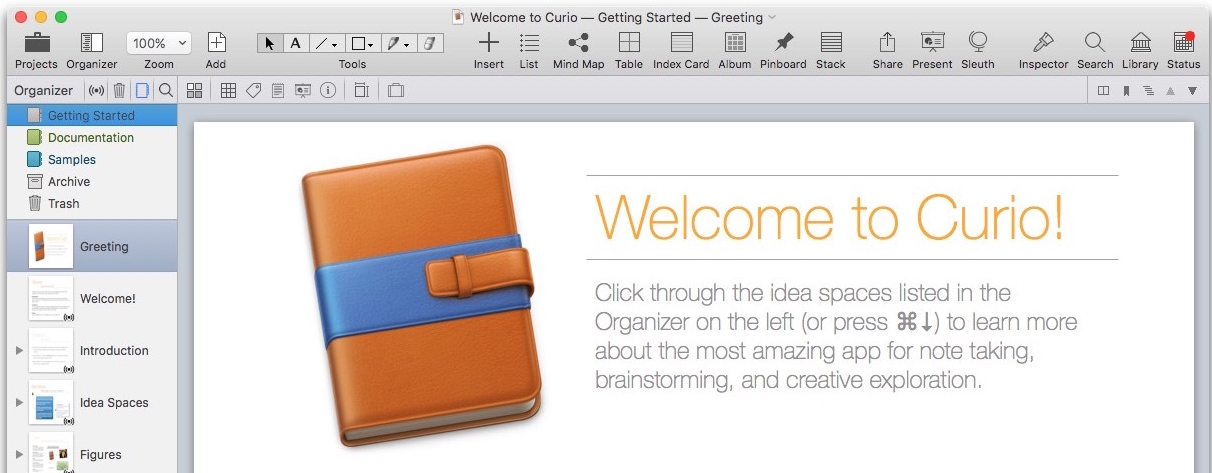Open the Search magnifier in toolbar
This screenshot has width=1212, height=473.
[x=1095, y=42]
